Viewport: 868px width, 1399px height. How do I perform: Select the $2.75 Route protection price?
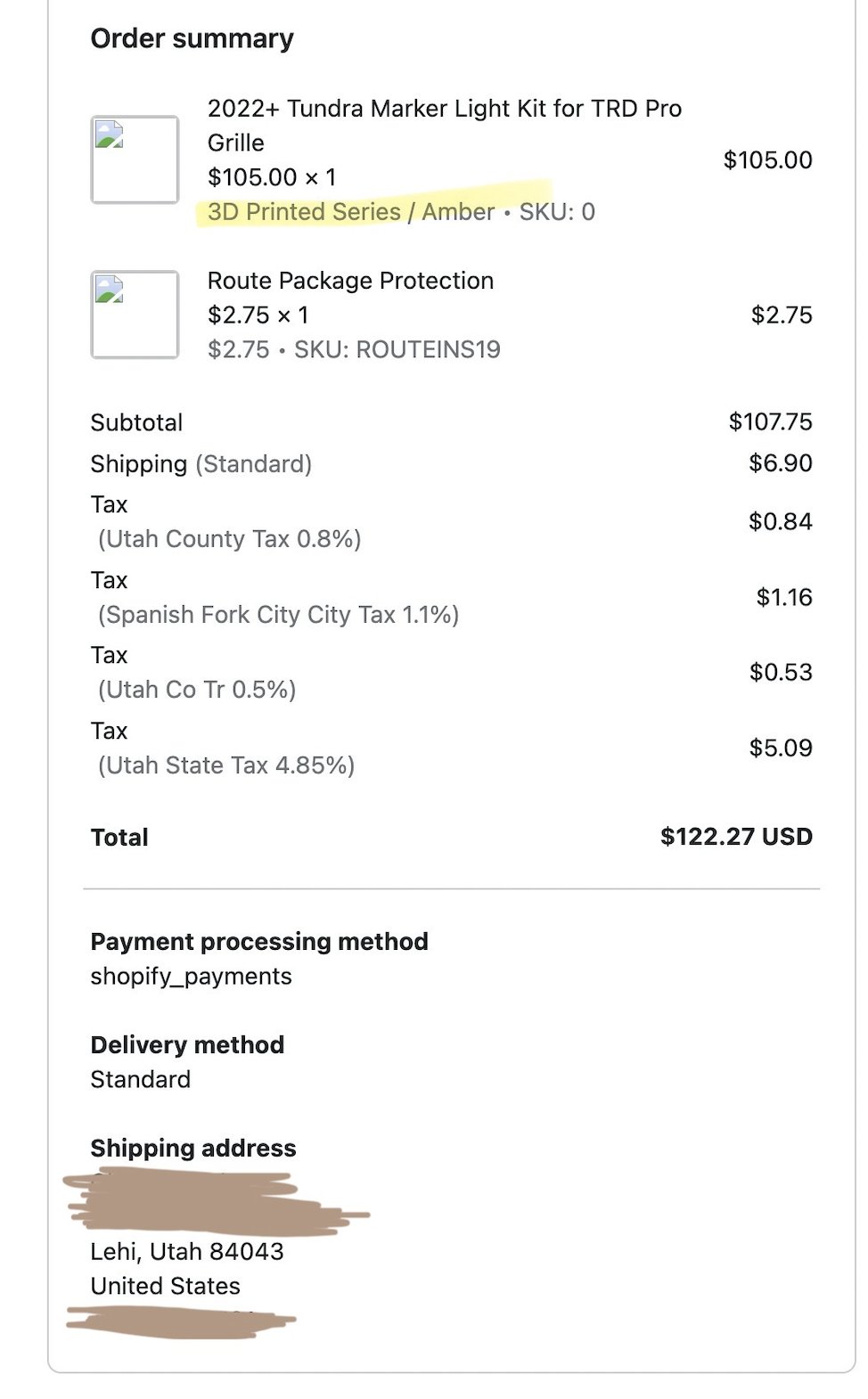click(x=782, y=315)
